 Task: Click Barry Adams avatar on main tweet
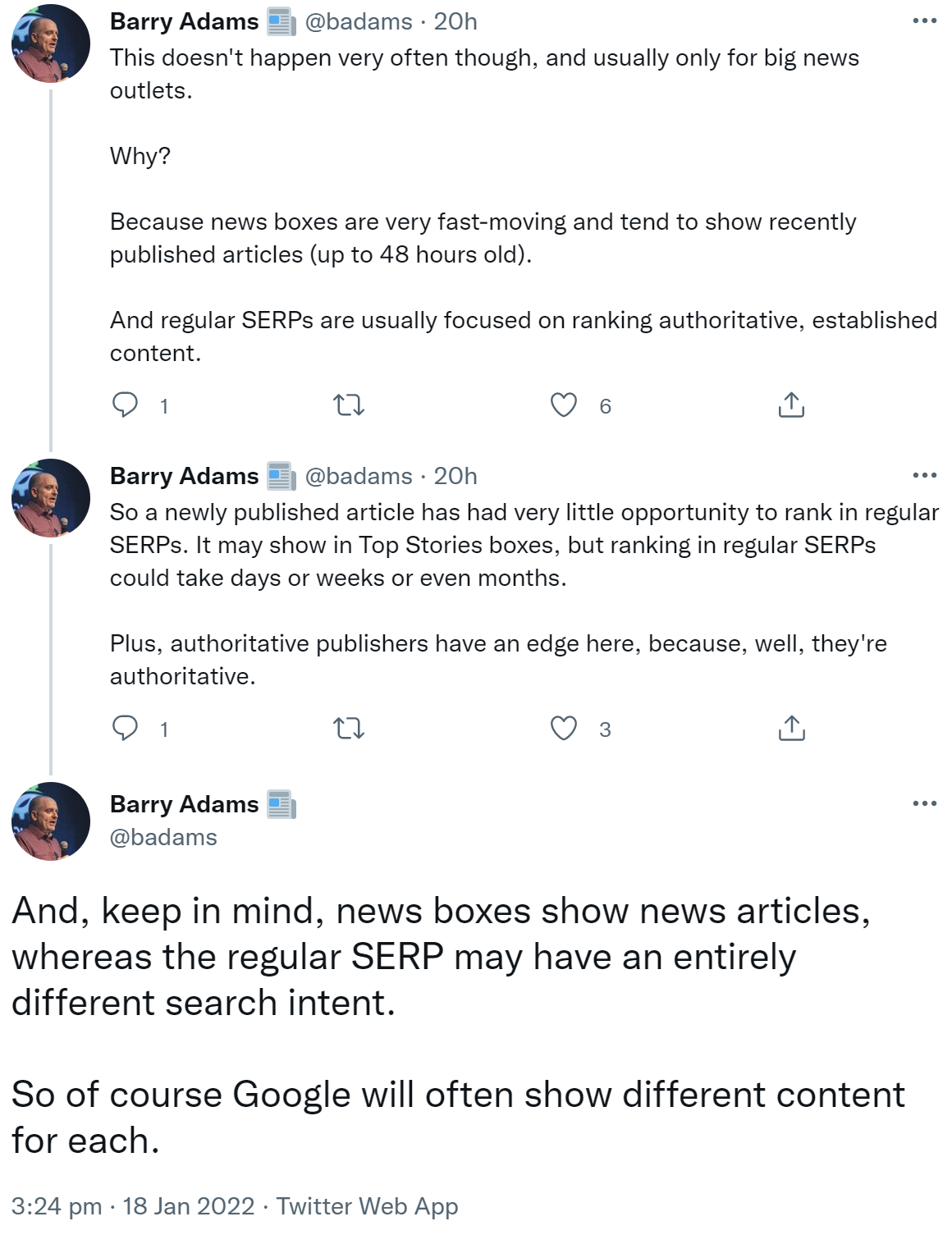(51, 821)
